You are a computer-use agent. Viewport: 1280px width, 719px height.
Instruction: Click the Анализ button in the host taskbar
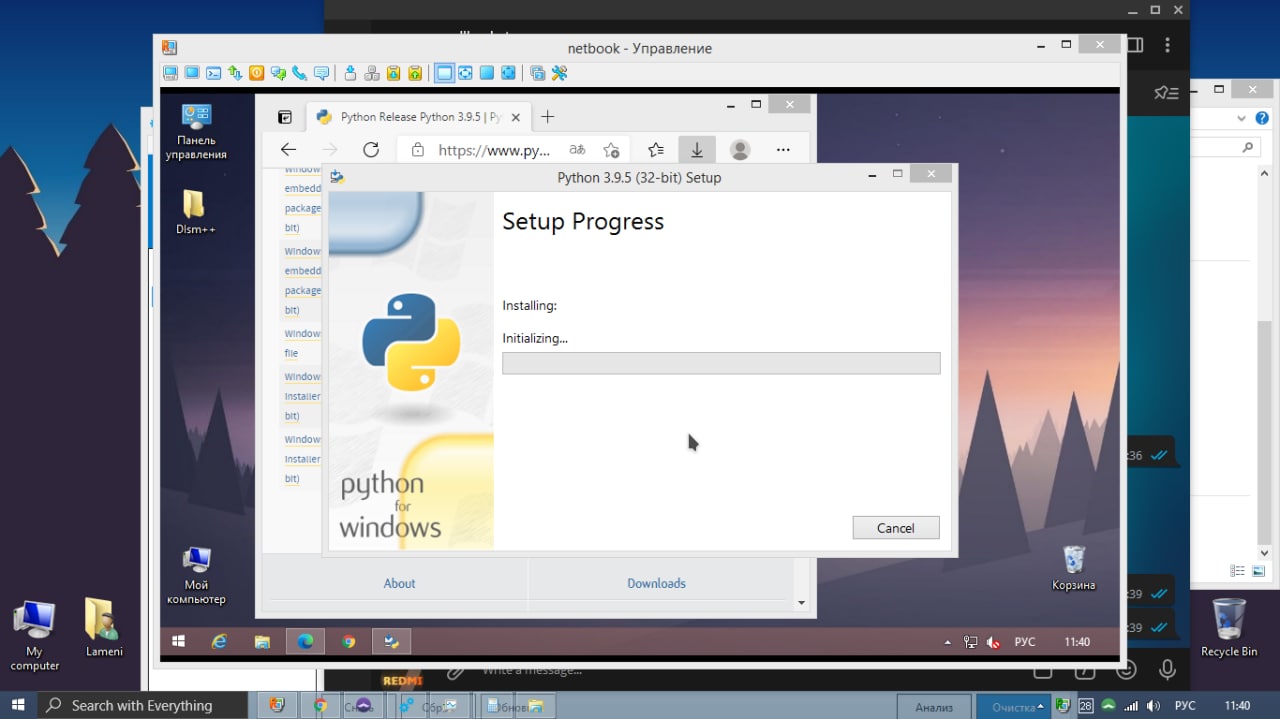click(933, 707)
